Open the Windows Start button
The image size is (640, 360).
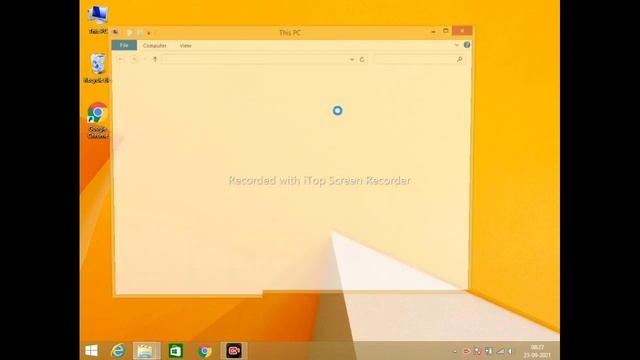91,351
